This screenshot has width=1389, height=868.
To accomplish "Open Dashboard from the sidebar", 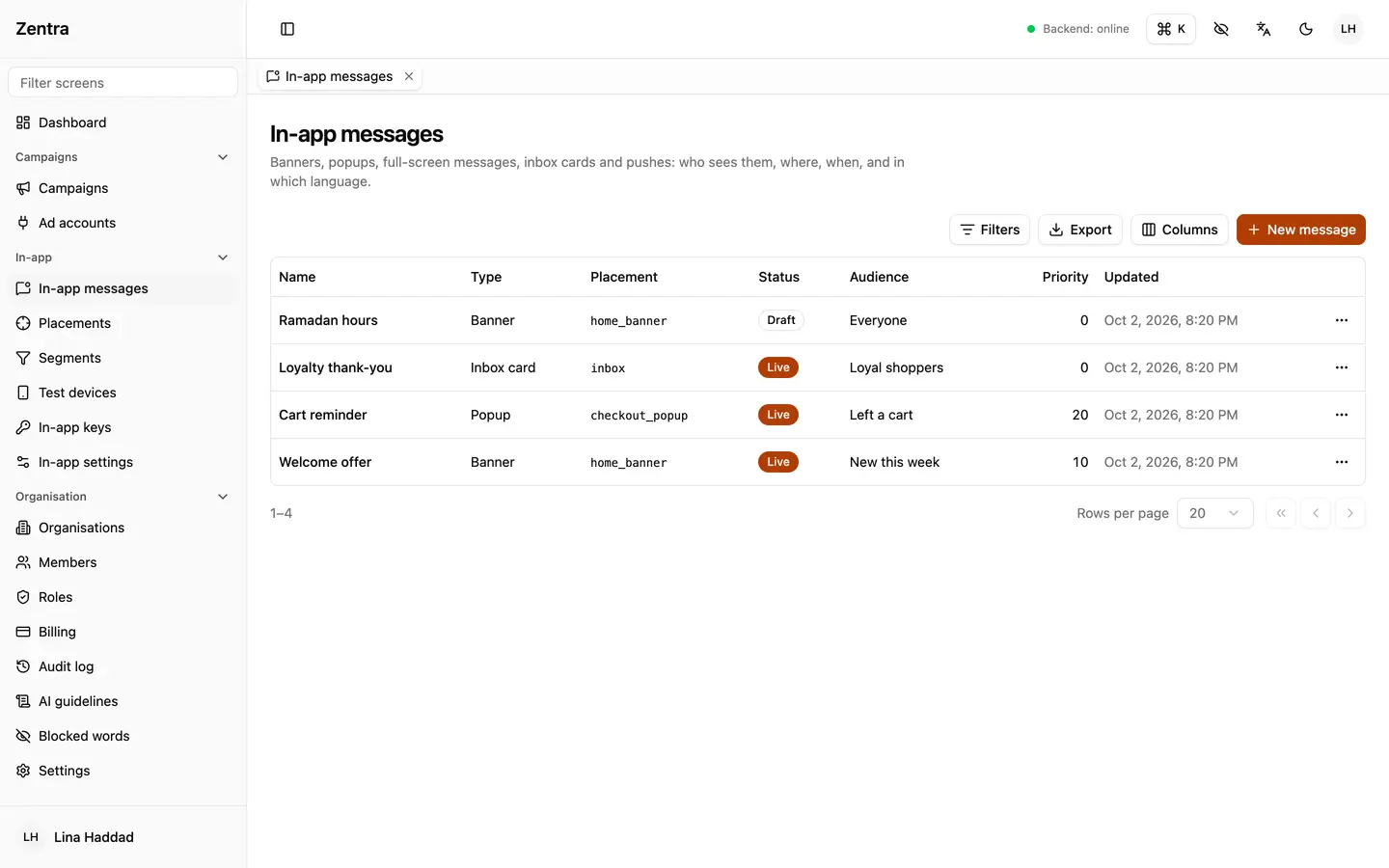I will click(123, 122).
